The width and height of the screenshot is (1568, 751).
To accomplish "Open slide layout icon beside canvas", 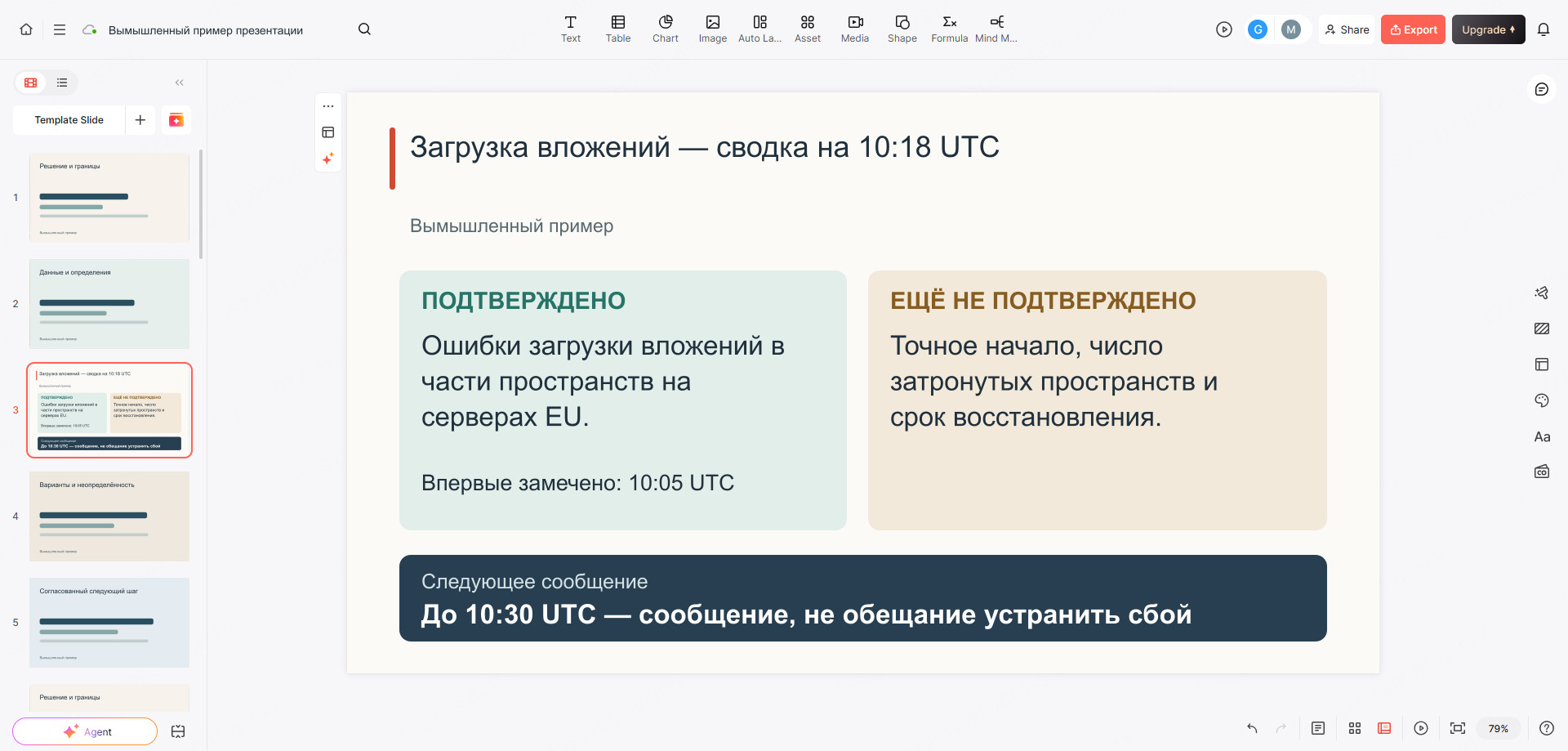I will pos(328,132).
